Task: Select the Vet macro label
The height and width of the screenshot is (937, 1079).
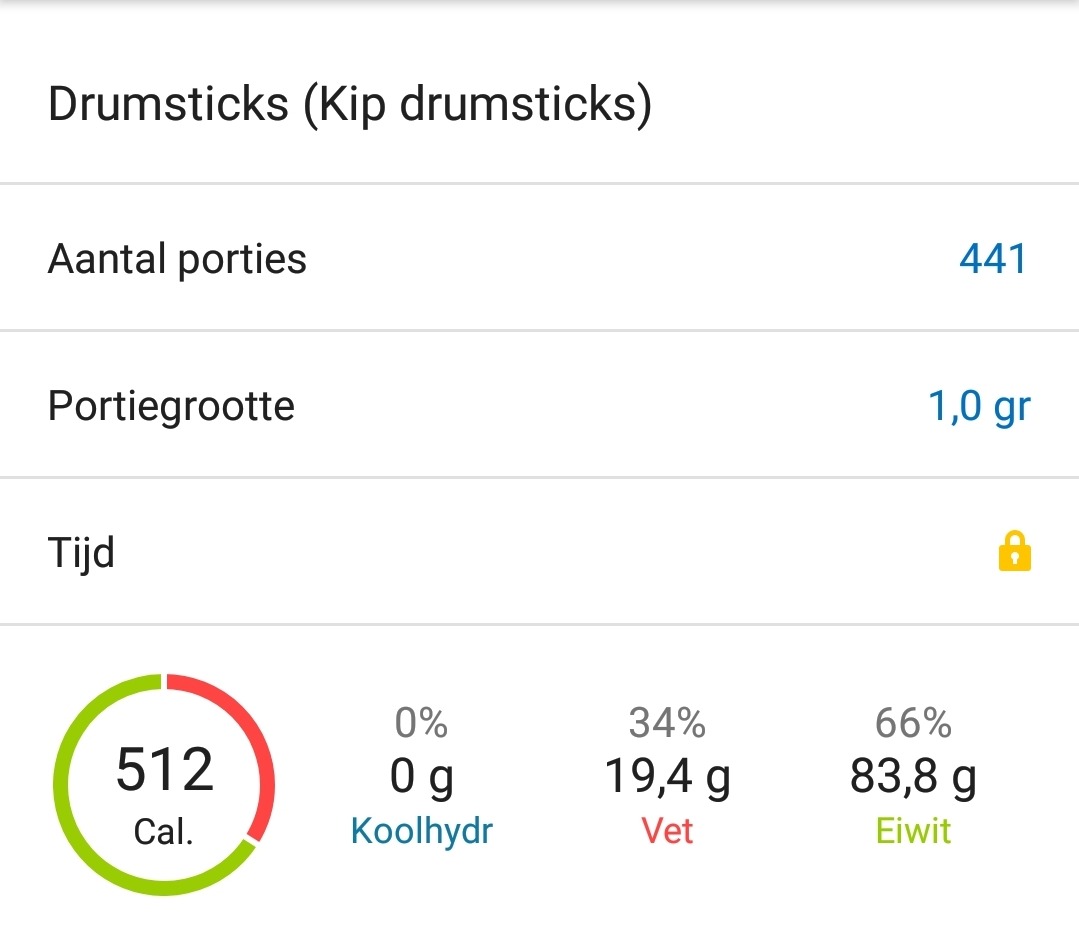Action: click(x=668, y=831)
